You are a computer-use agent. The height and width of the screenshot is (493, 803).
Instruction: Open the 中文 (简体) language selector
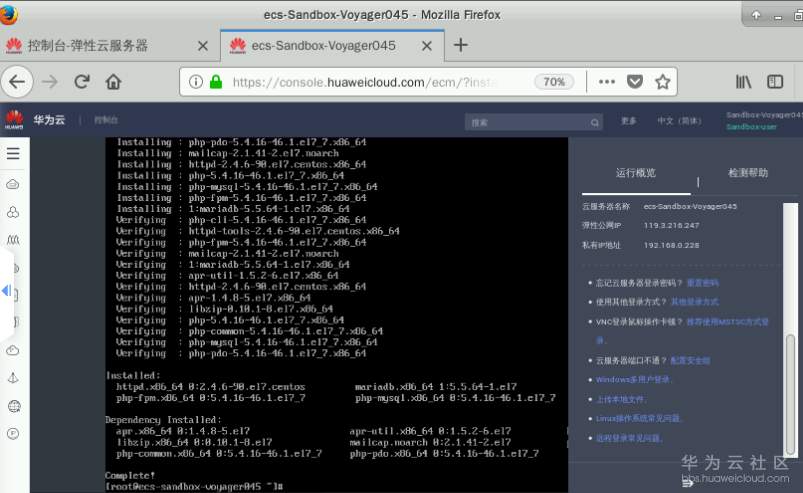point(679,121)
